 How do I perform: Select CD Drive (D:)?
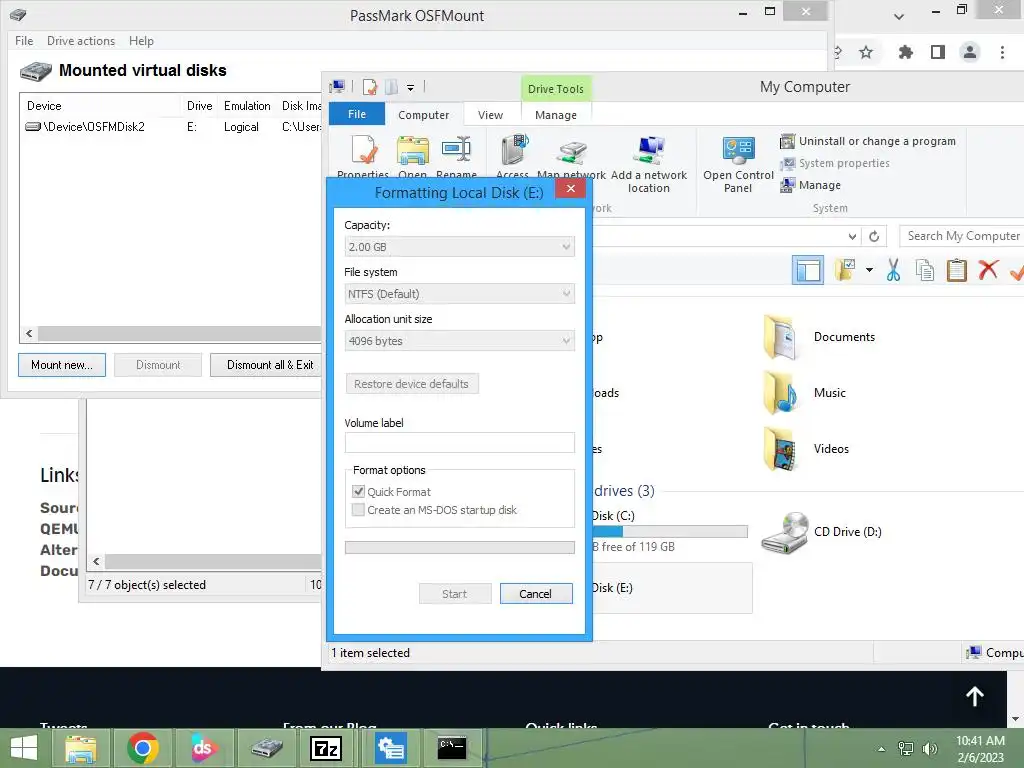[x=822, y=532]
